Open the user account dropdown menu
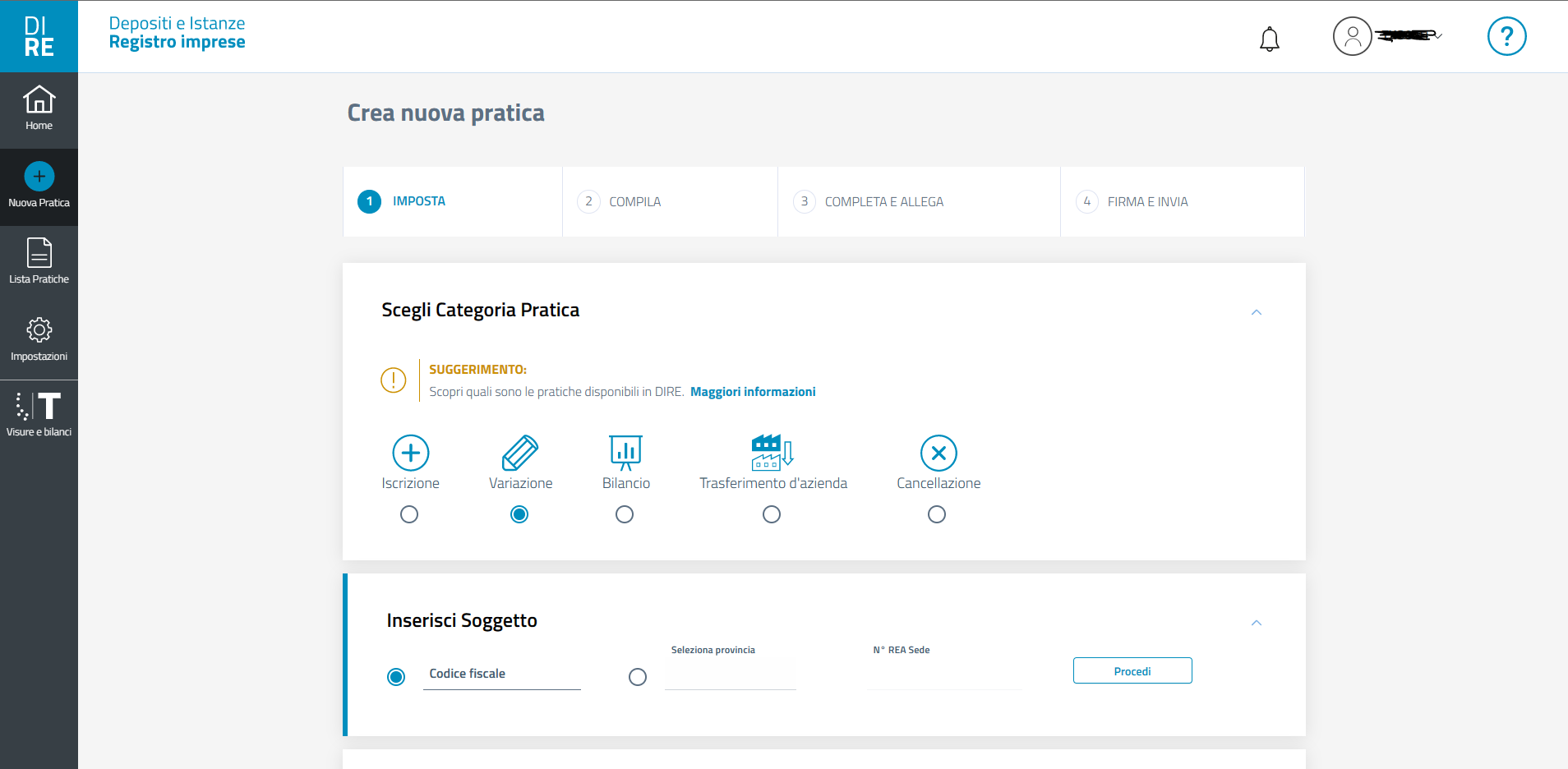The width and height of the screenshot is (1568, 769). point(1387,36)
